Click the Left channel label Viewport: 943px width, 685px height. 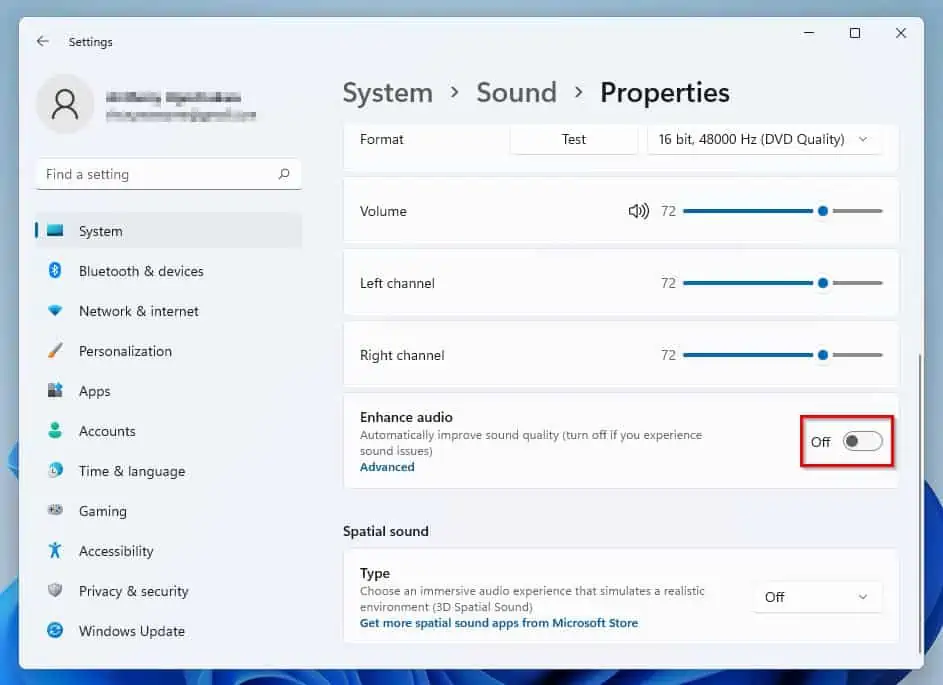[397, 283]
